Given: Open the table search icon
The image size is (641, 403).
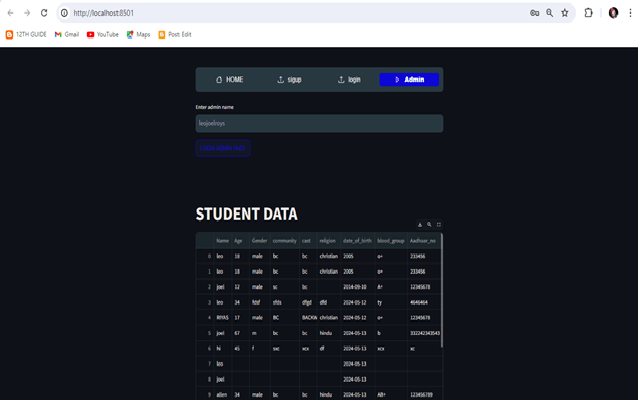Looking at the screenshot, I should pyautogui.click(x=429, y=225).
